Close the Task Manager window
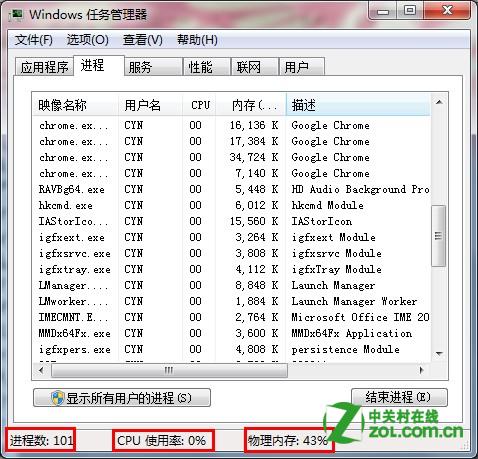This screenshot has height=459, width=478. pos(447,11)
